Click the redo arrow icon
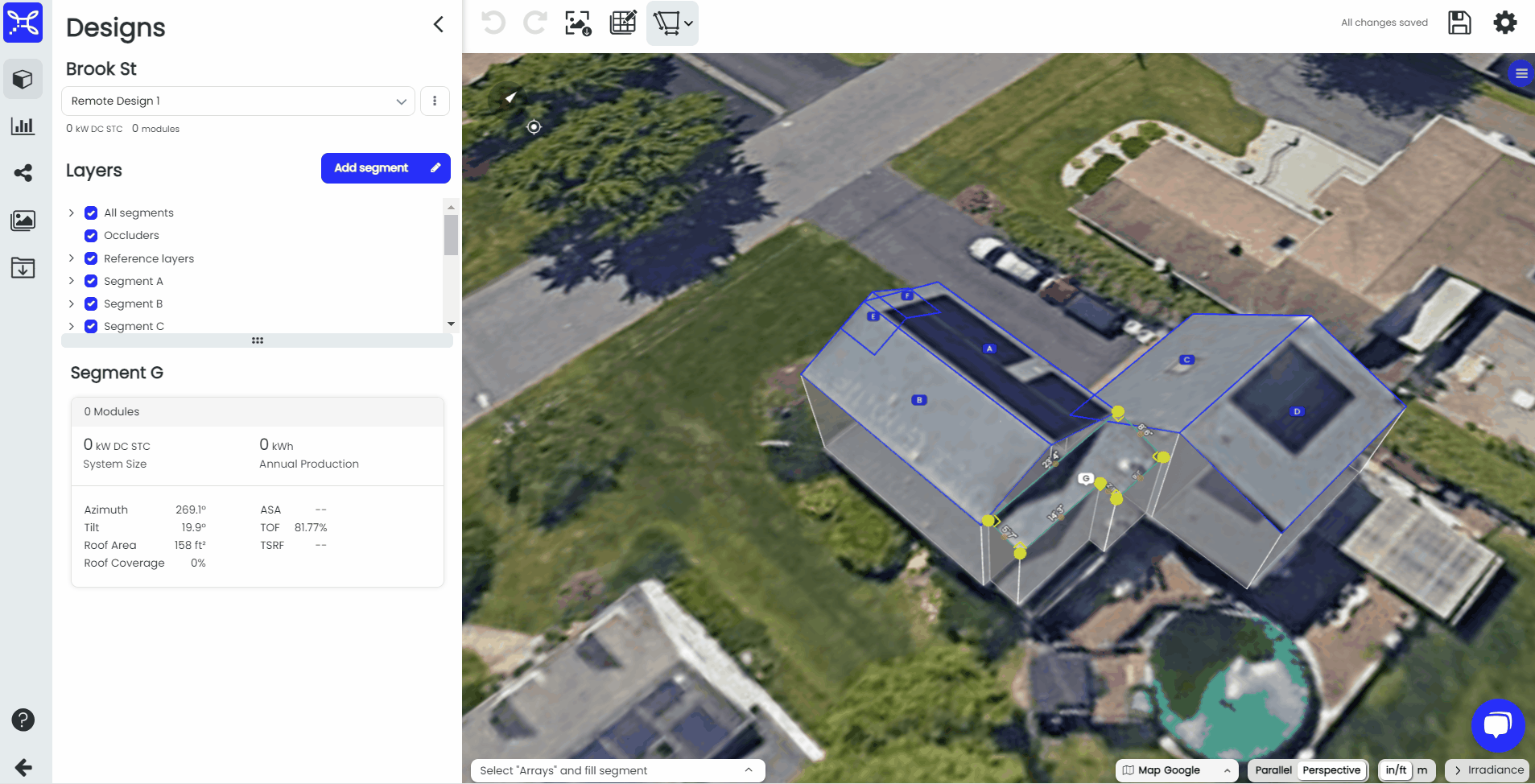1535x784 pixels. (535, 23)
